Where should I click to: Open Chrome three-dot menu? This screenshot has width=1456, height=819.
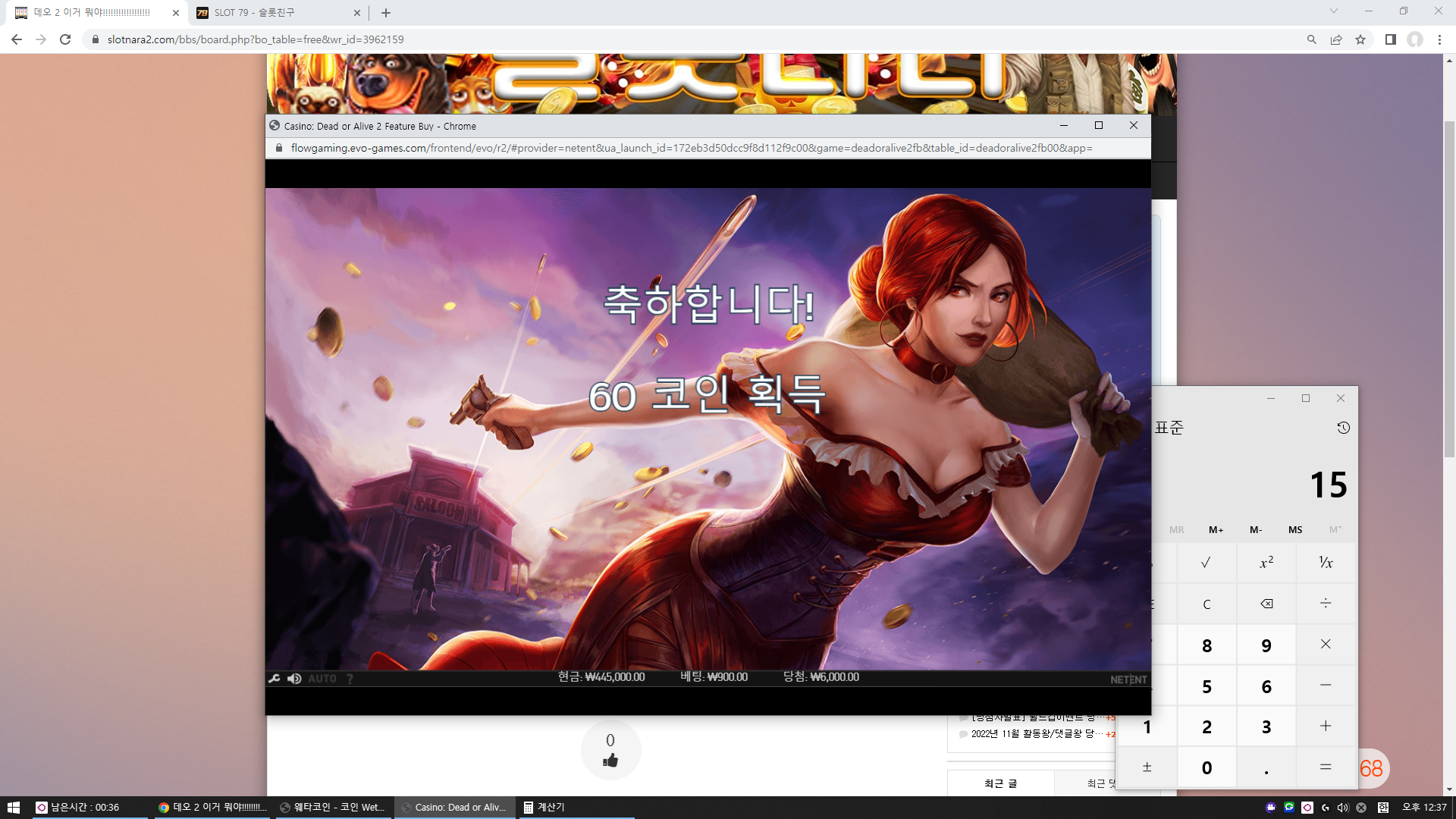coord(1439,39)
